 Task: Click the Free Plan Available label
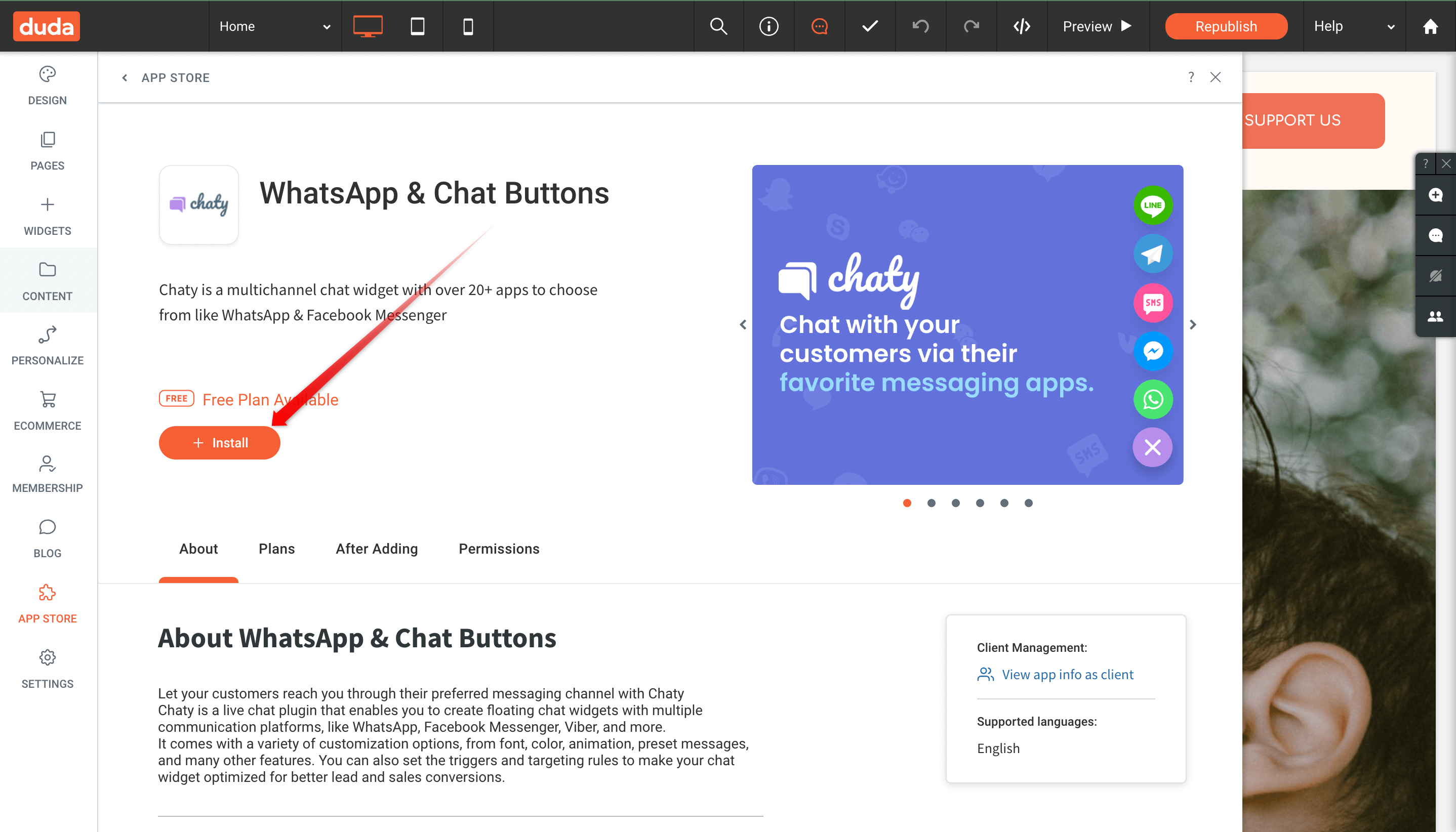point(270,399)
